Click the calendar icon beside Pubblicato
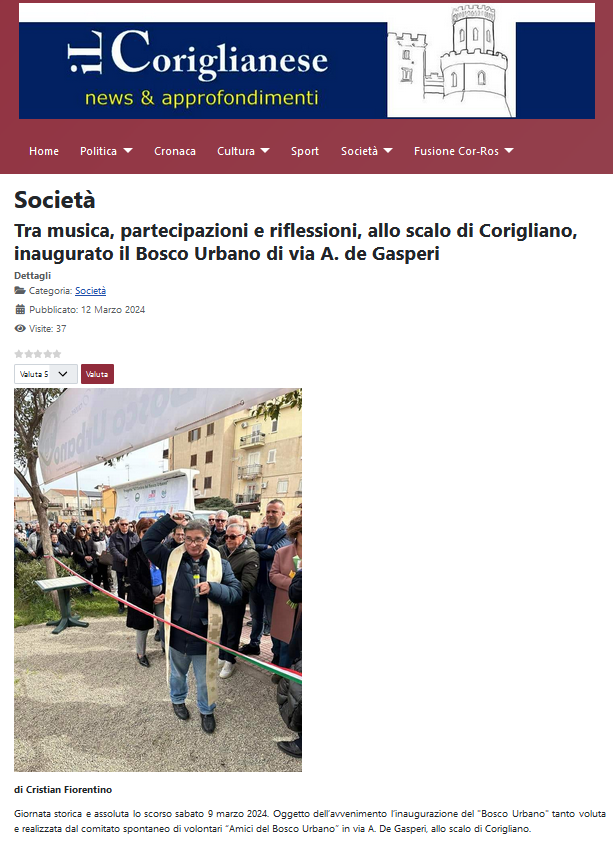 20,309
